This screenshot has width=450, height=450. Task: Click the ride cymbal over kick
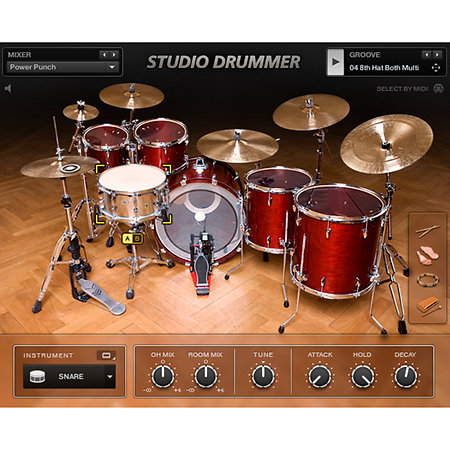click(237, 146)
